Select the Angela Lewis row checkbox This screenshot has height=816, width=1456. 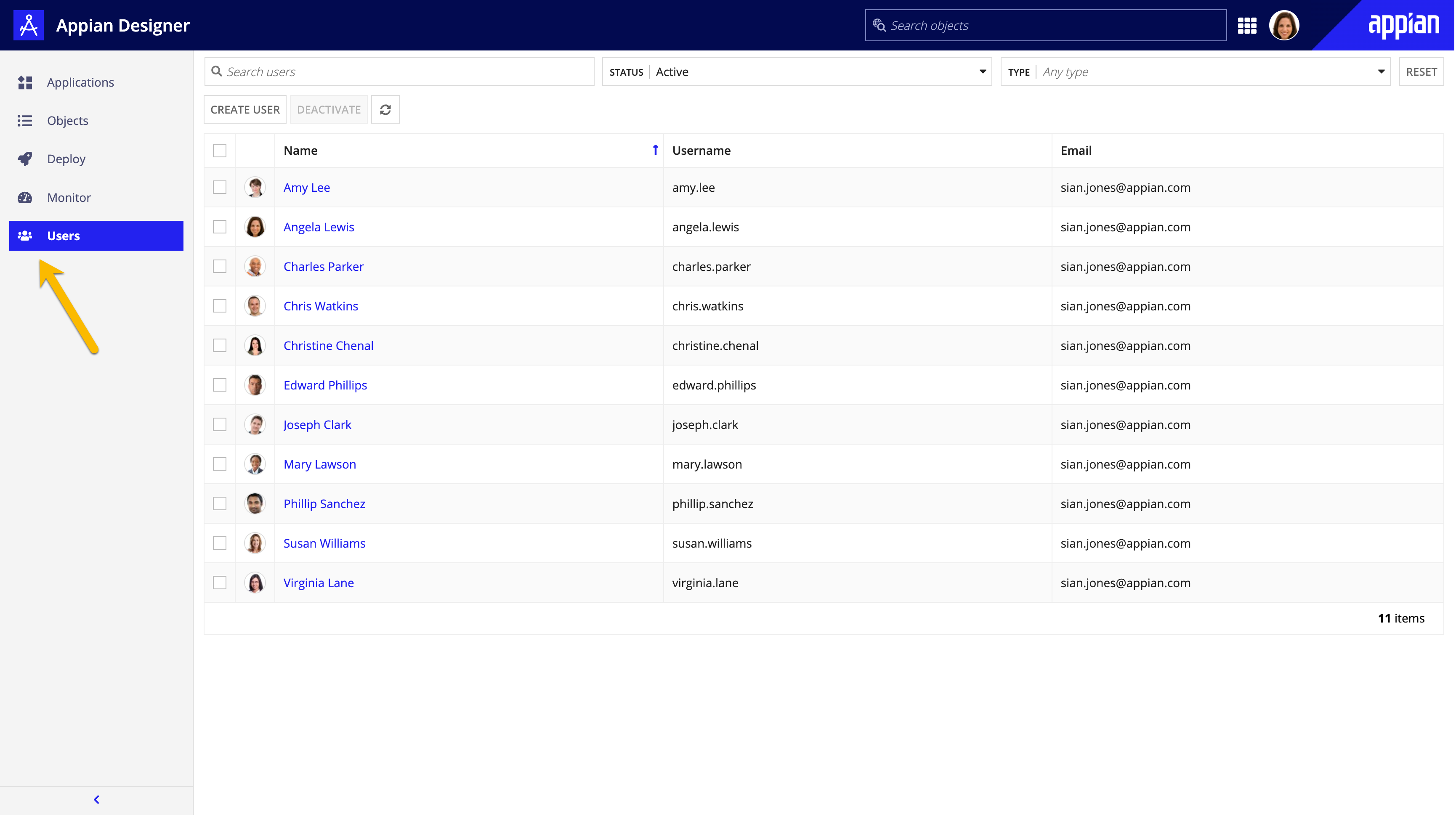pos(220,227)
